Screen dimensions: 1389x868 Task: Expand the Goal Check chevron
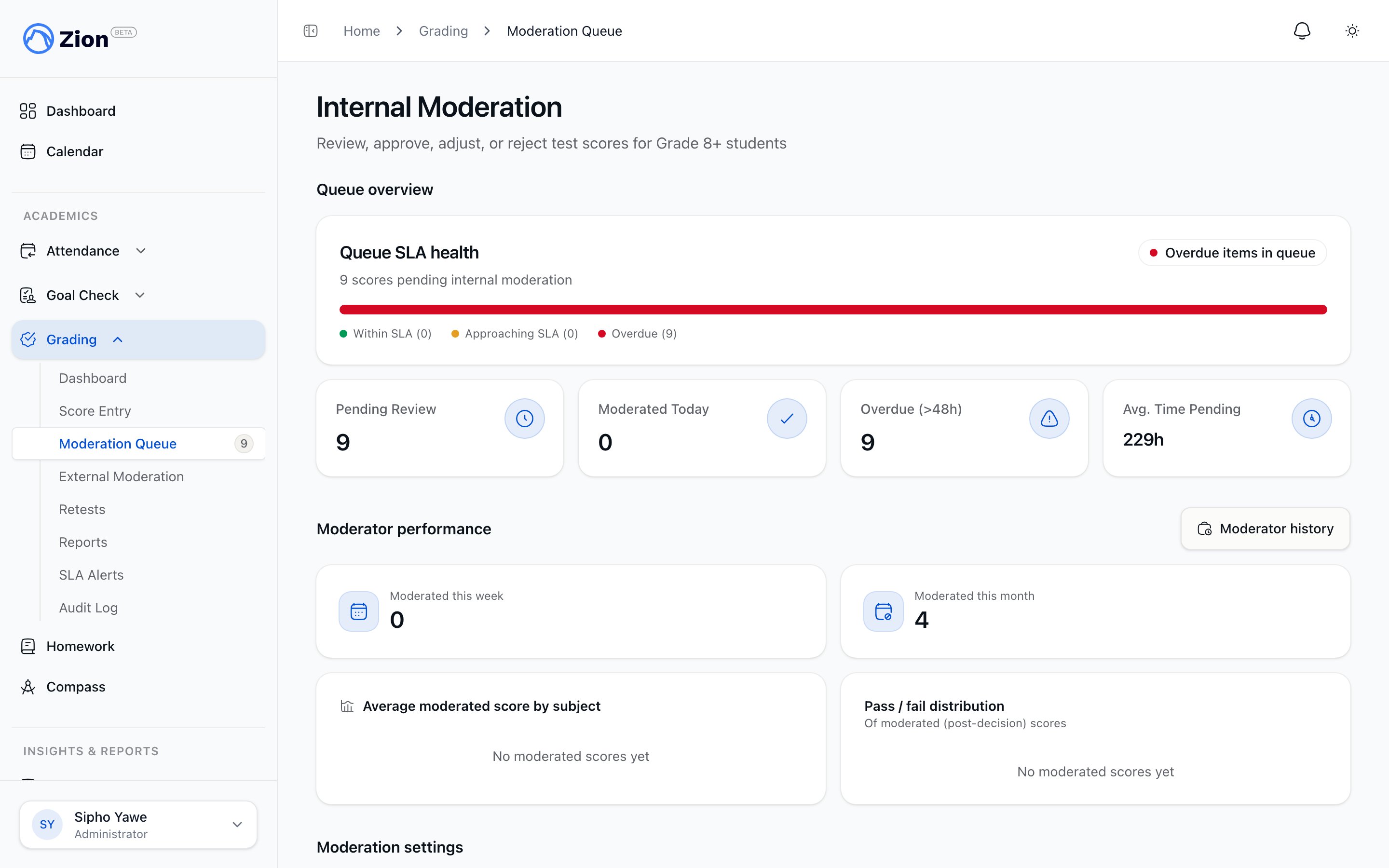[139, 295]
